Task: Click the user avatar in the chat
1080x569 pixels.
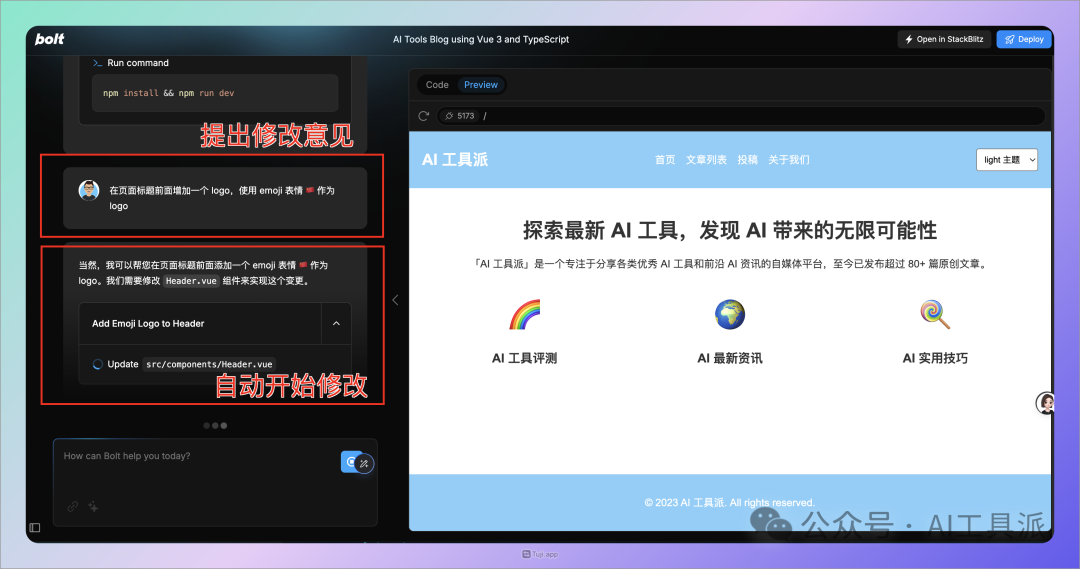Action: [89, 190]
